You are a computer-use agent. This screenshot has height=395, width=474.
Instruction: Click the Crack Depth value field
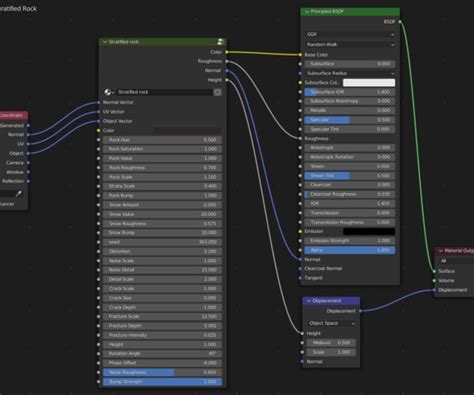162,307
